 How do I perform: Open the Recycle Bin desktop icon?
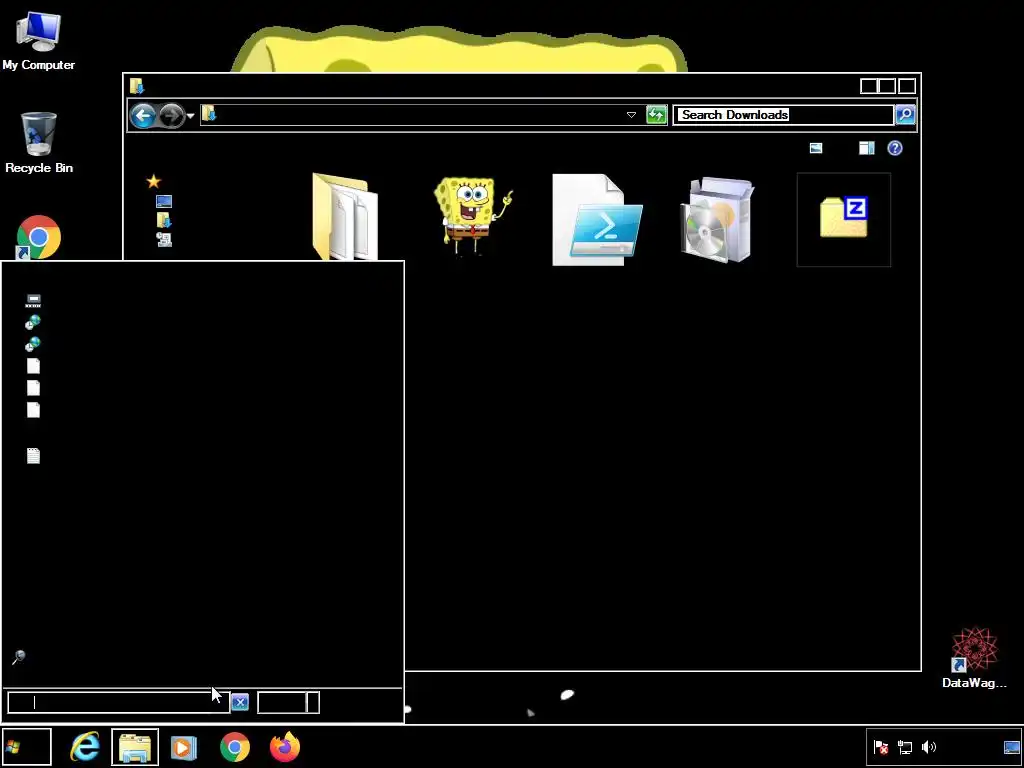coord(39,142)
